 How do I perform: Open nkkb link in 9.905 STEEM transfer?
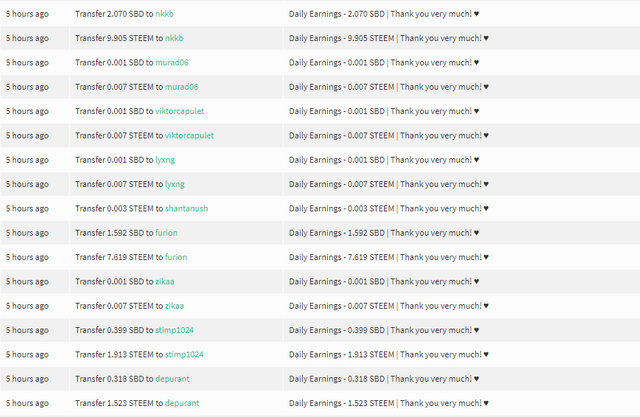click(x=174, y=38)
